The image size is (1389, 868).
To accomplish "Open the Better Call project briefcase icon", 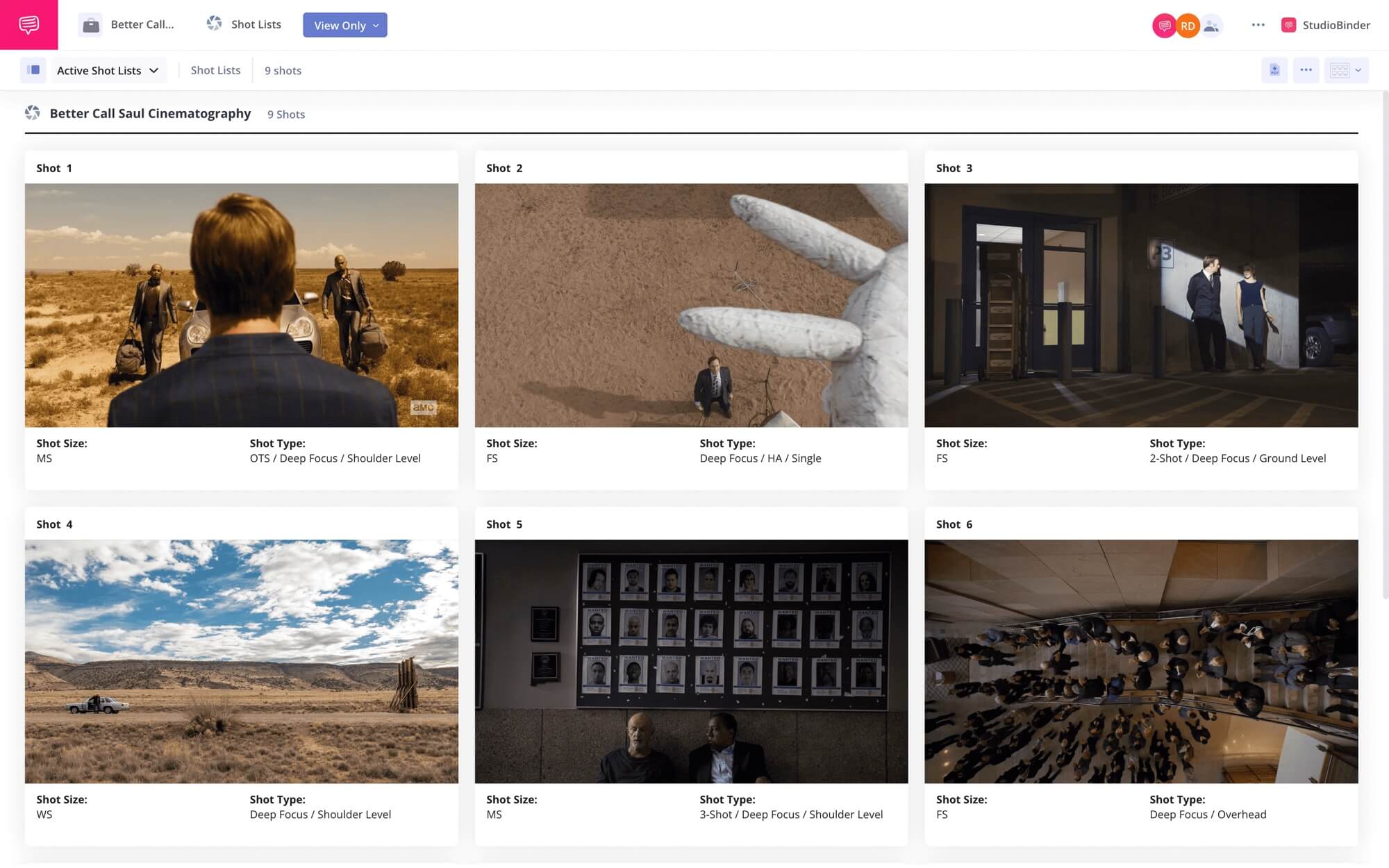I will coord(90,25).
